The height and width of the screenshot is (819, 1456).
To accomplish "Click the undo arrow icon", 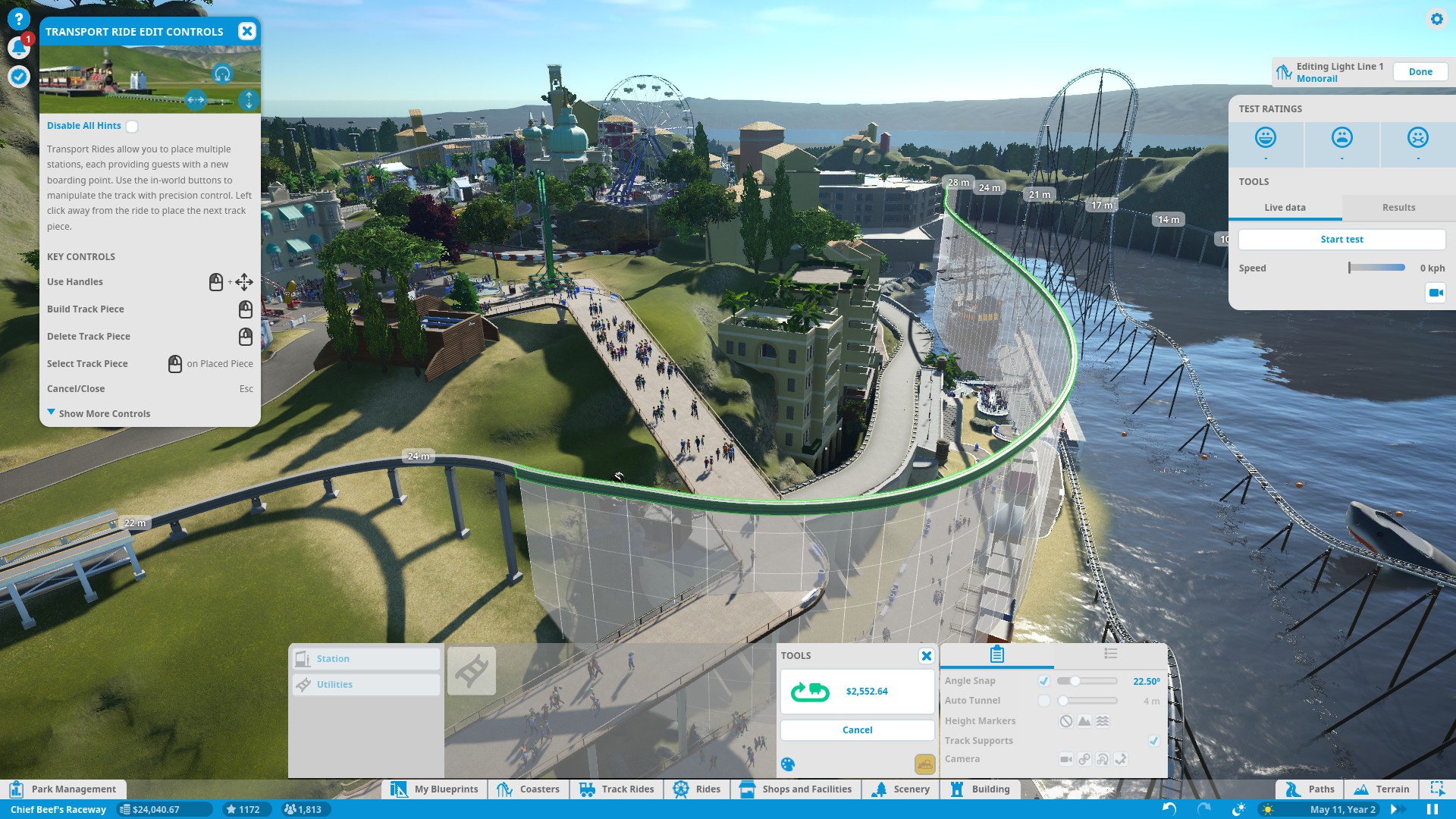I will [1169, 809].
